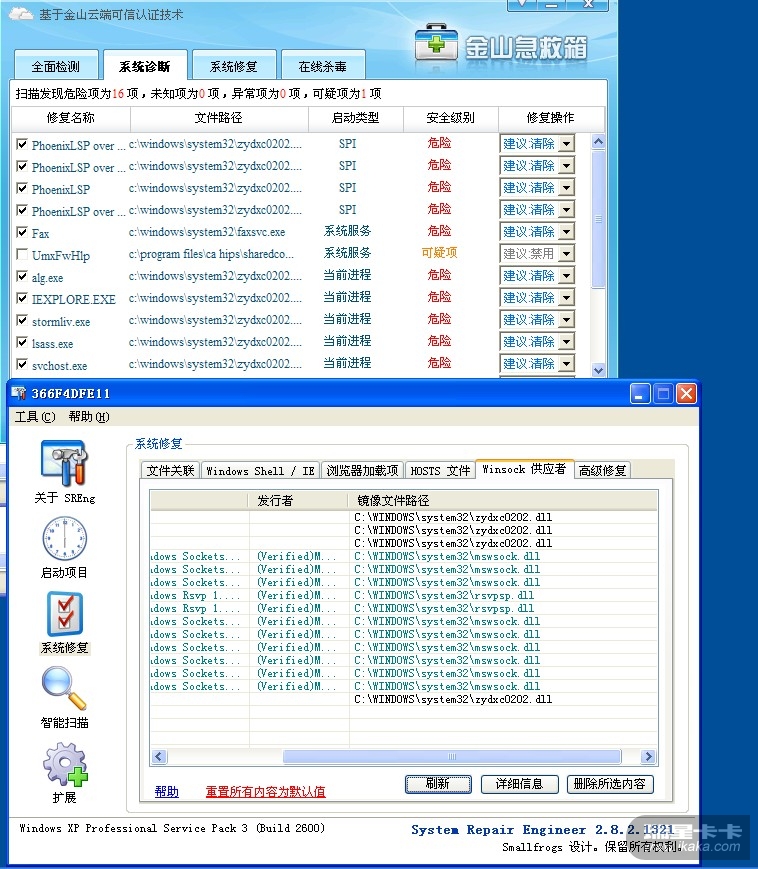Sort by the 发行者 column header

click(x=298, y=500)
